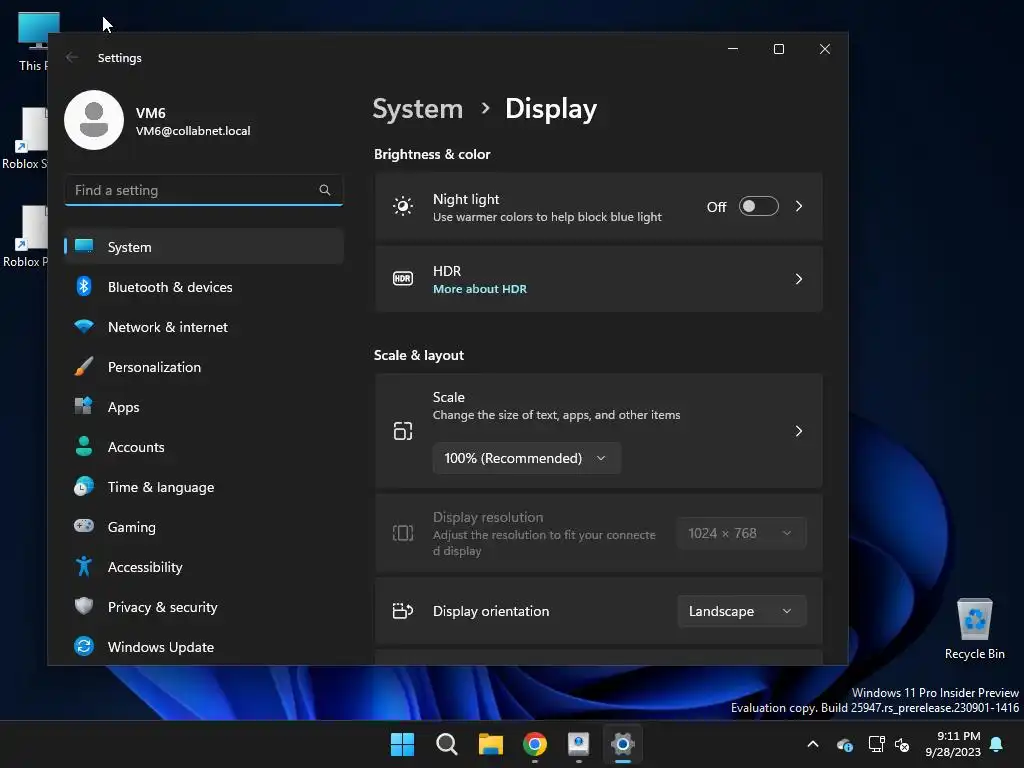Image resolution: width=1024 pixels, height=768 pixels.
Task: Click the Personalization paintbrush icon
Action: [x=84, y=366]
